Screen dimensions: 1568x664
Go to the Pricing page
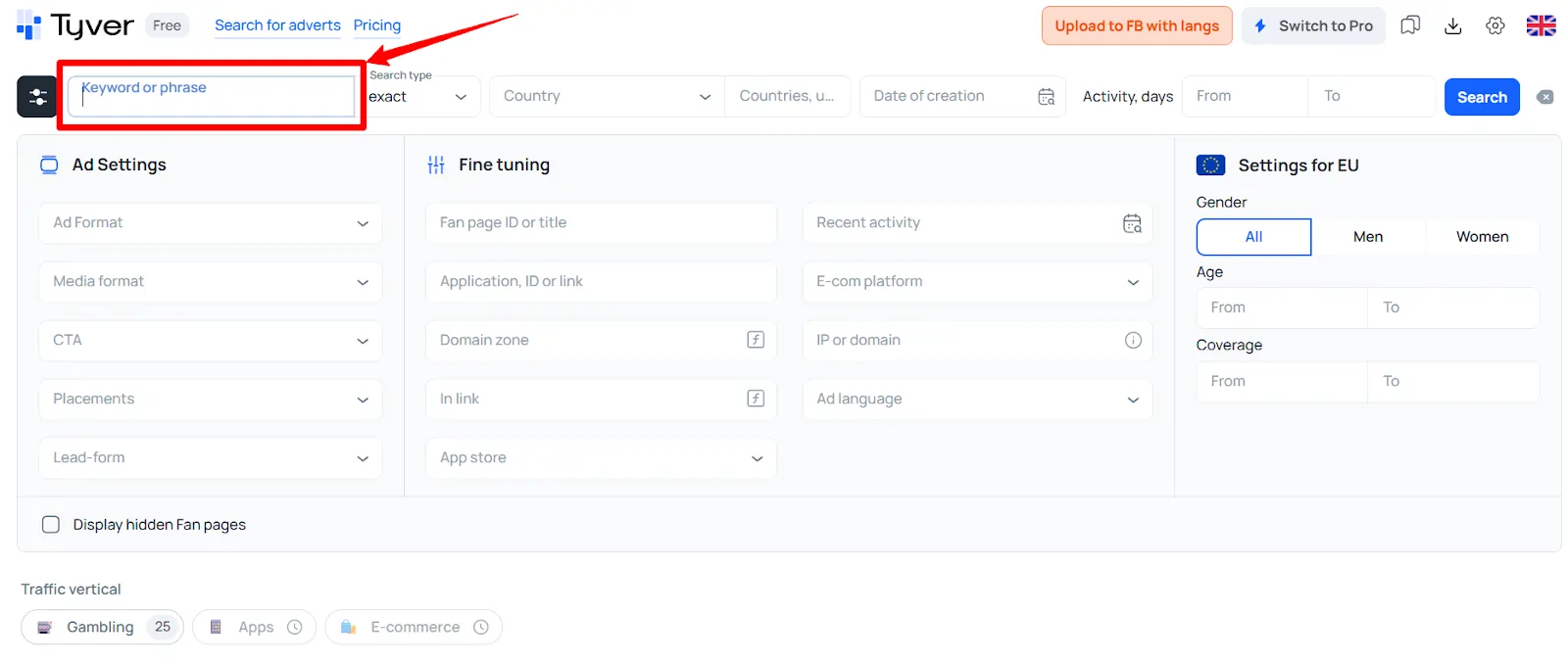pyautogui.click(x=377, y=25)
